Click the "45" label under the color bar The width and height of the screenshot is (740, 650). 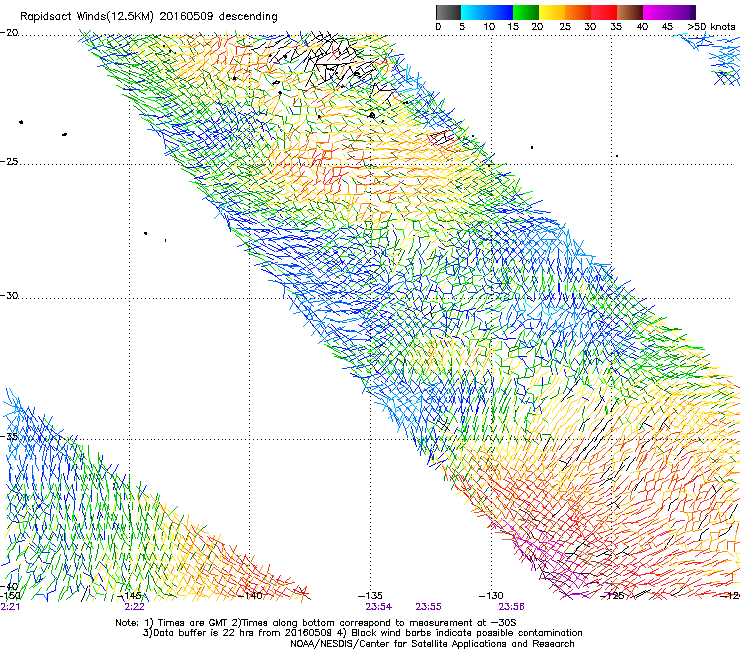click(667, 27)
